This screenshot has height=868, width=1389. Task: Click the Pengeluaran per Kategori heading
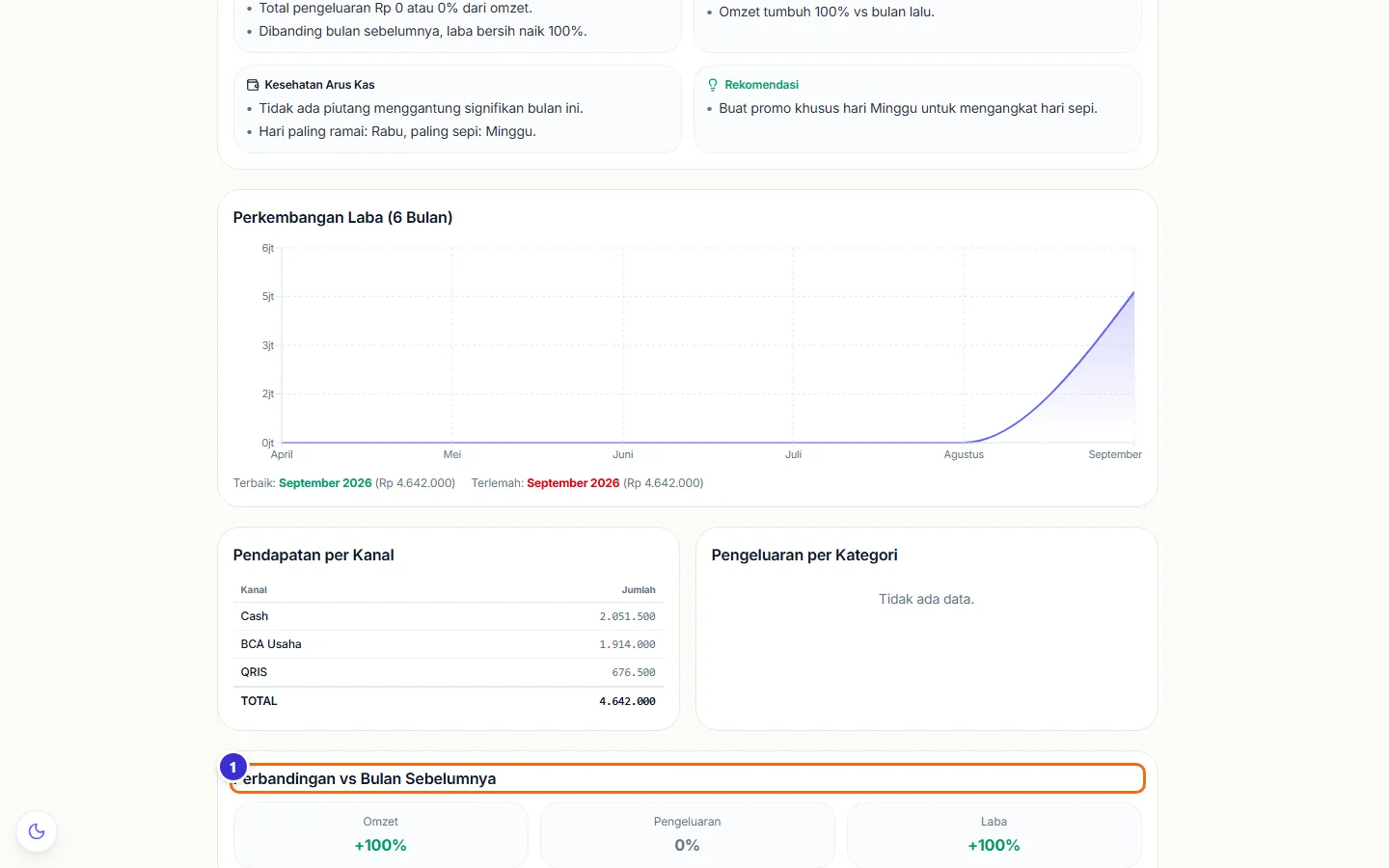tap(804, 556)
